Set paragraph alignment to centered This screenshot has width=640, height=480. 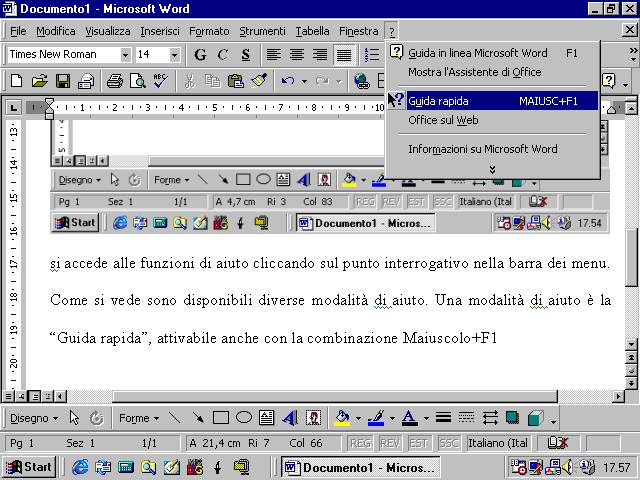pyautogui.click(x=297, y=55)
